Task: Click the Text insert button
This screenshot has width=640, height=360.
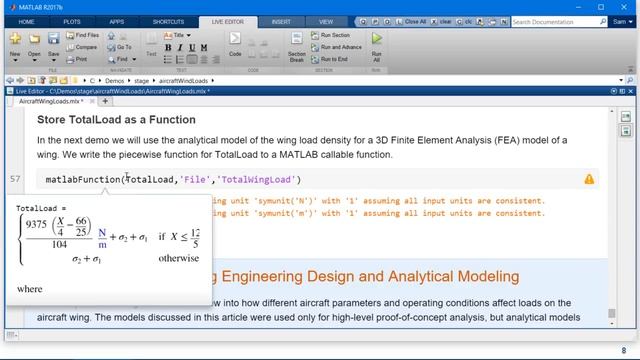Action: [151, 44]
